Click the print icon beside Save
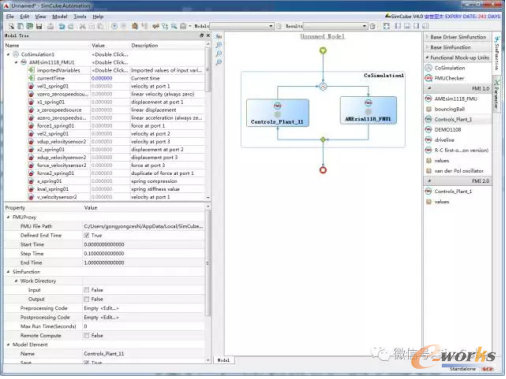 (x=50, y=26)
